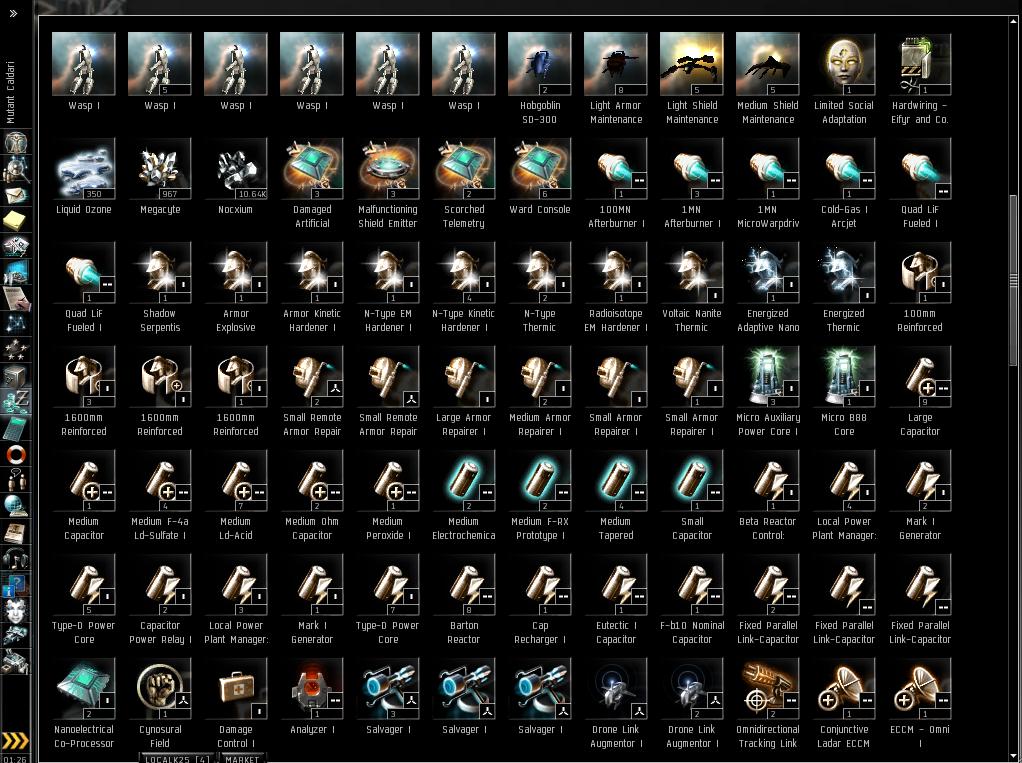Image resolution: width=1022 pixels, height=763 pixels.
Task: Select the Cap Recharger I module
Action: click(x=540, y=600)
